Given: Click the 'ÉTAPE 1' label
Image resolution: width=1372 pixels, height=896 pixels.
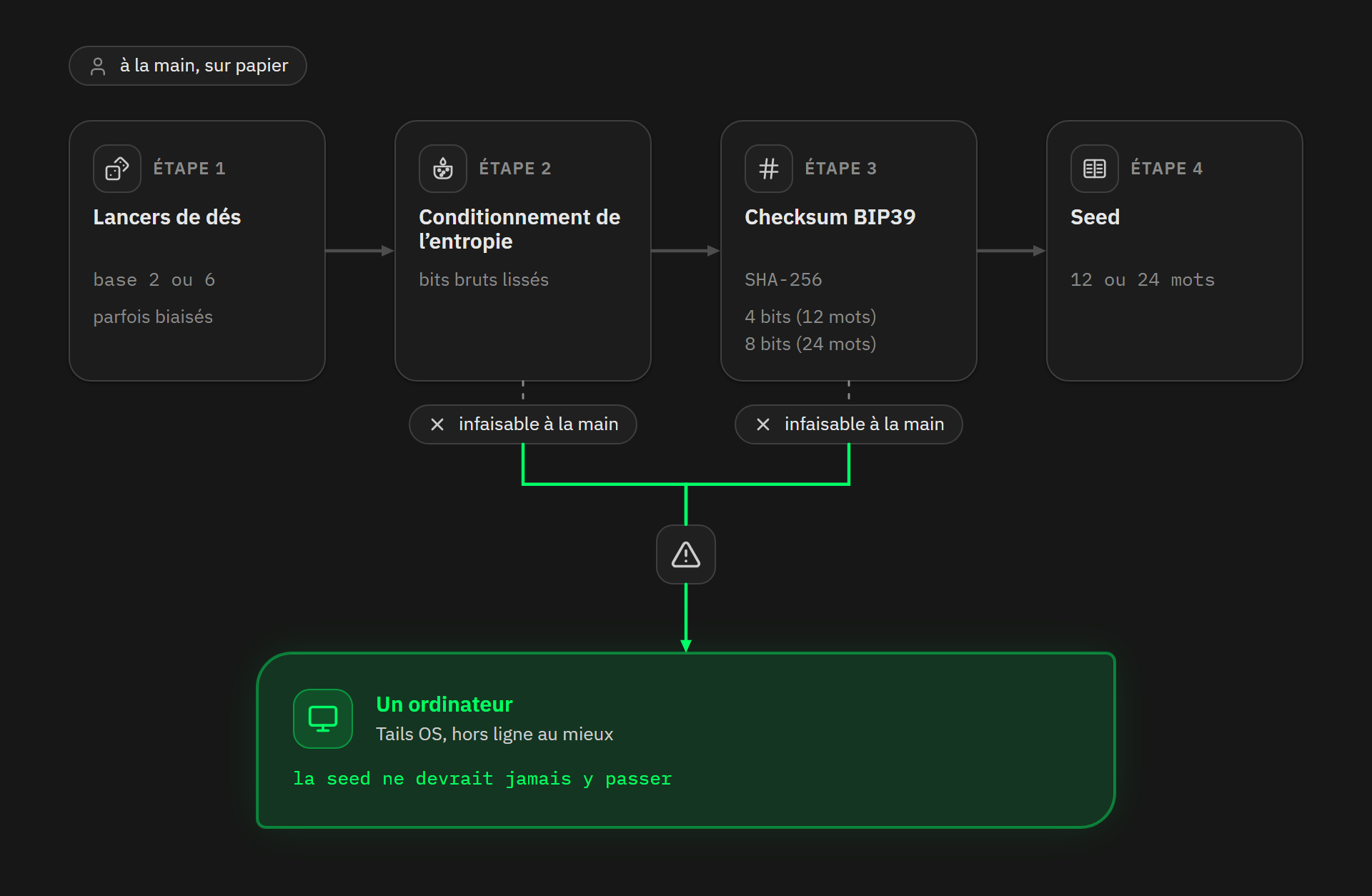Looking at the screenshot, I should coord(189,169).
